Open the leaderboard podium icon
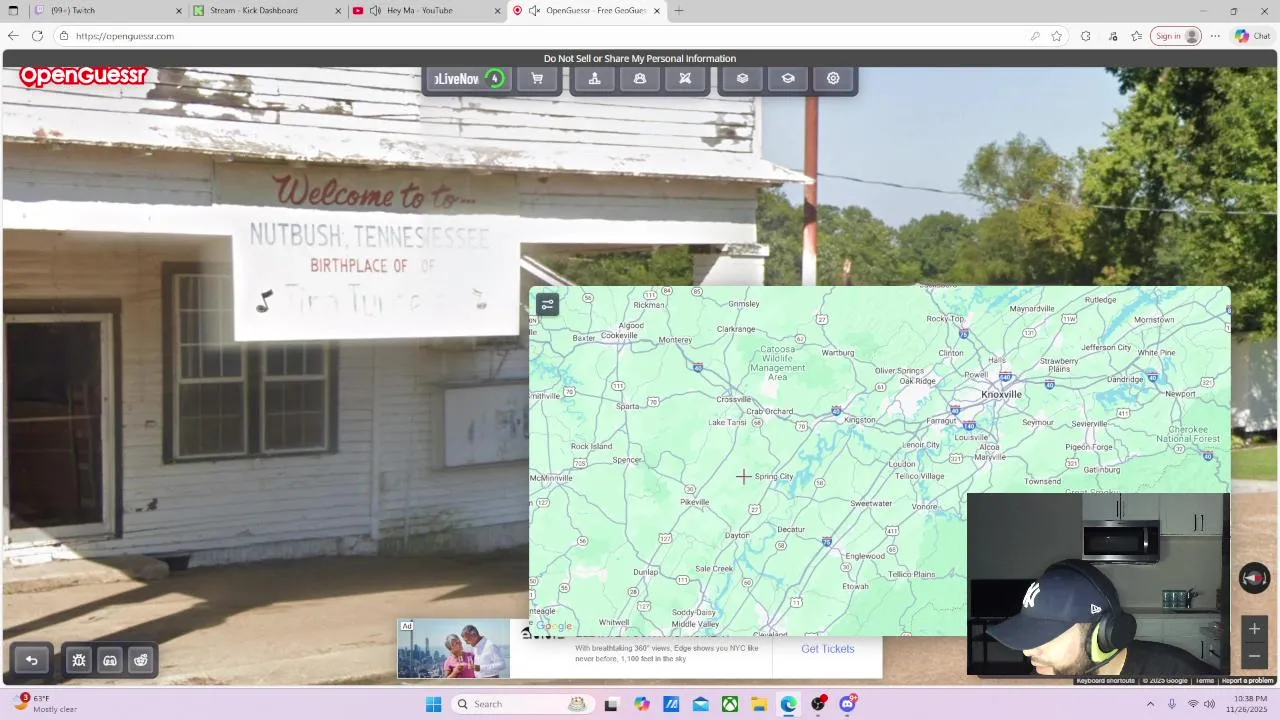The width and height of the screenshot is (1280, 720). [x=594, y=79]
